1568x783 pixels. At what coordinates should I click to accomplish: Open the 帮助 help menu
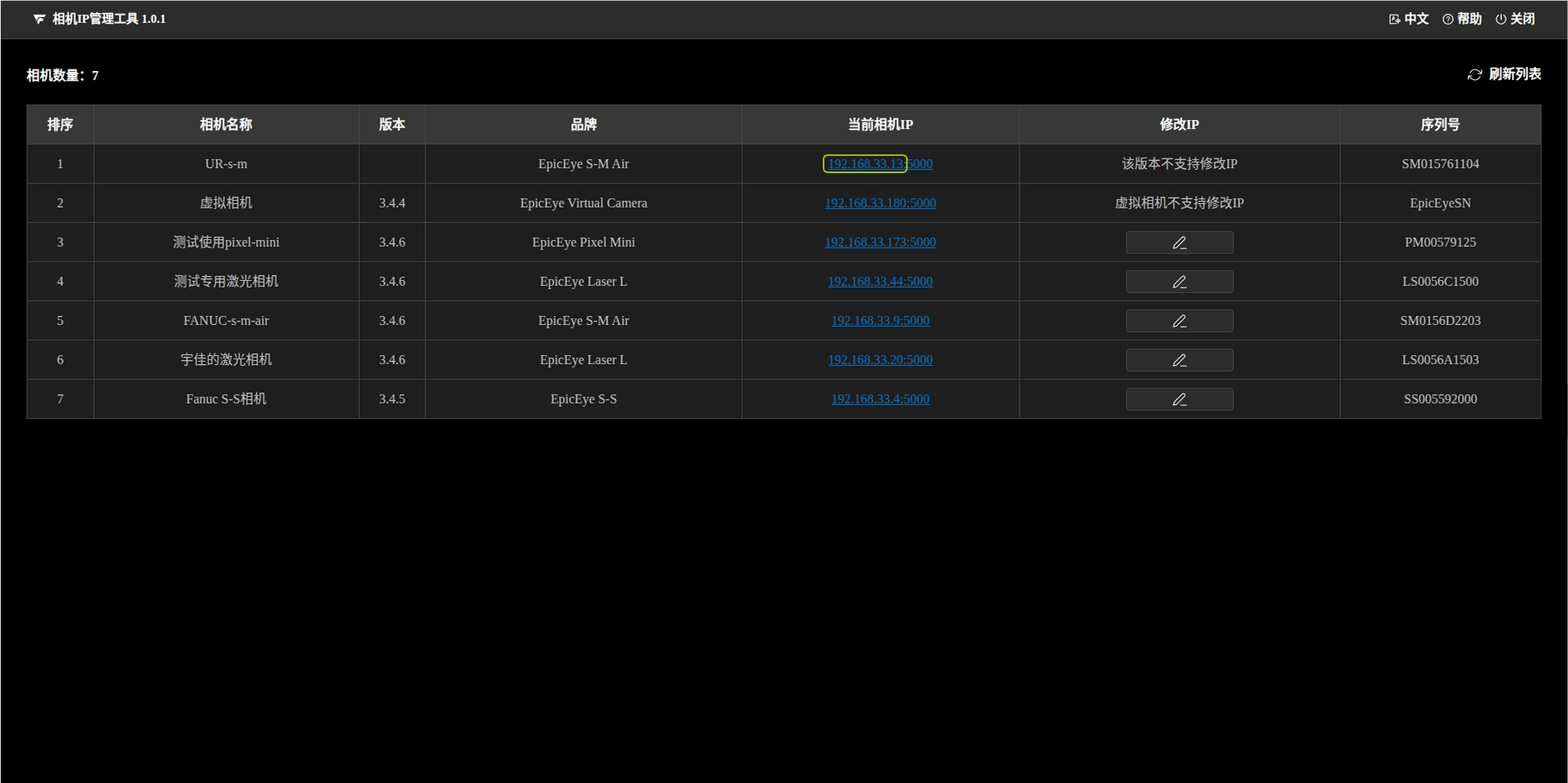(x=1462, y=19)
